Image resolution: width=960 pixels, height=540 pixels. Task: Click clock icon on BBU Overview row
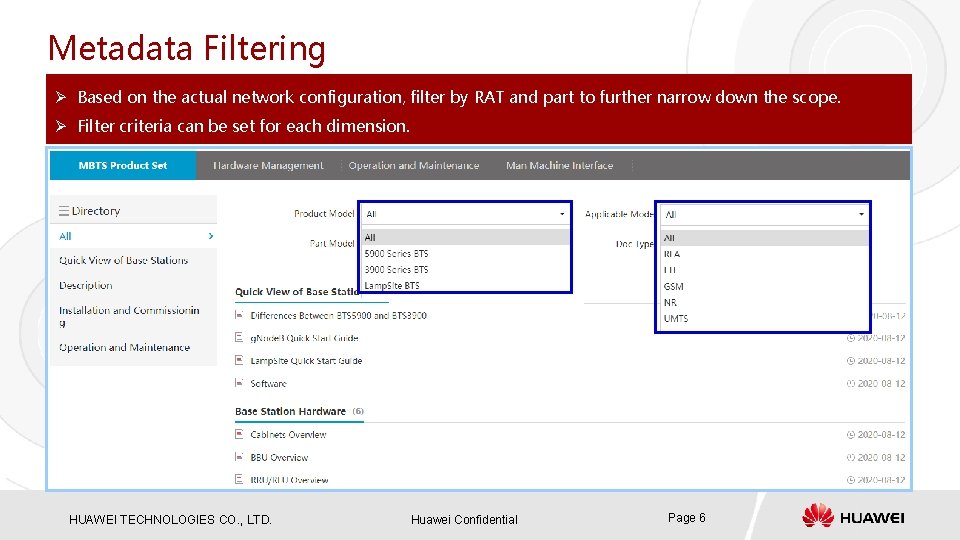[x=850, y=457]
